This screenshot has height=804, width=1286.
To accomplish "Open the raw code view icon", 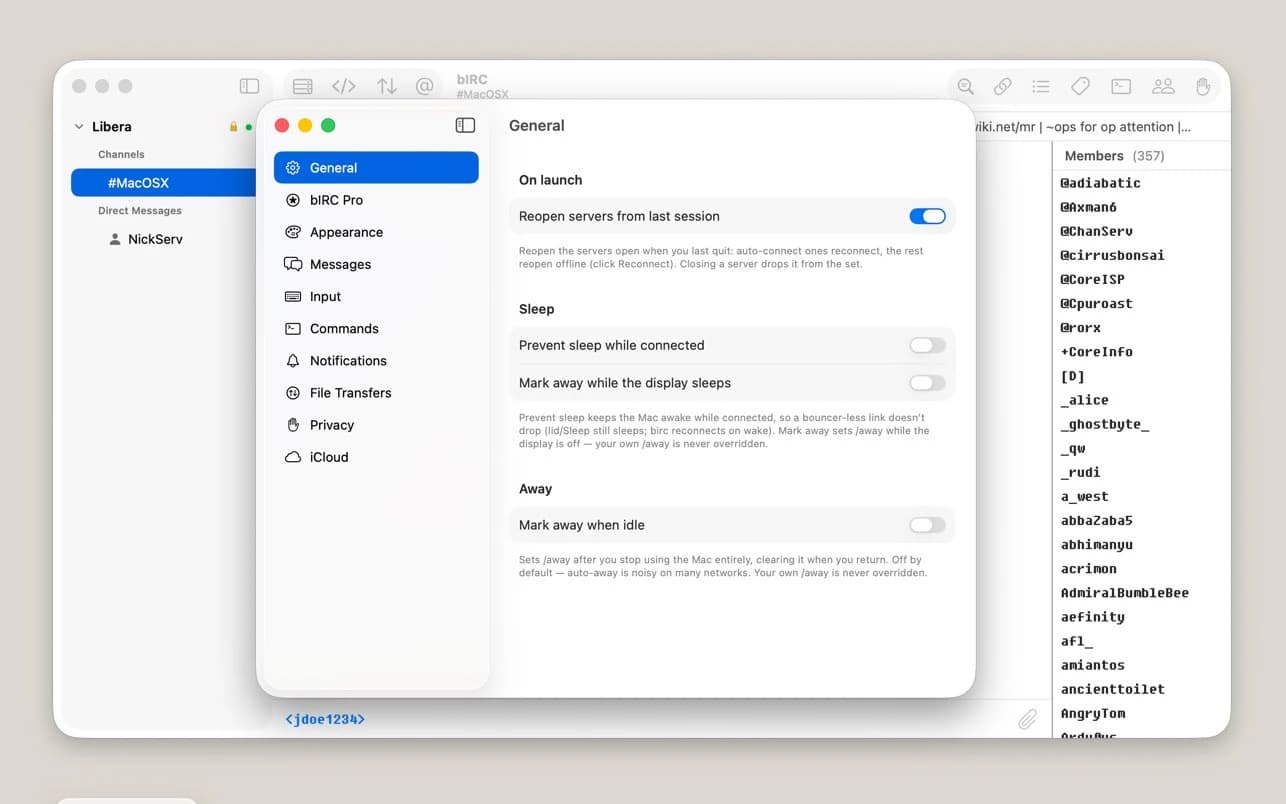I will (344, 86).
